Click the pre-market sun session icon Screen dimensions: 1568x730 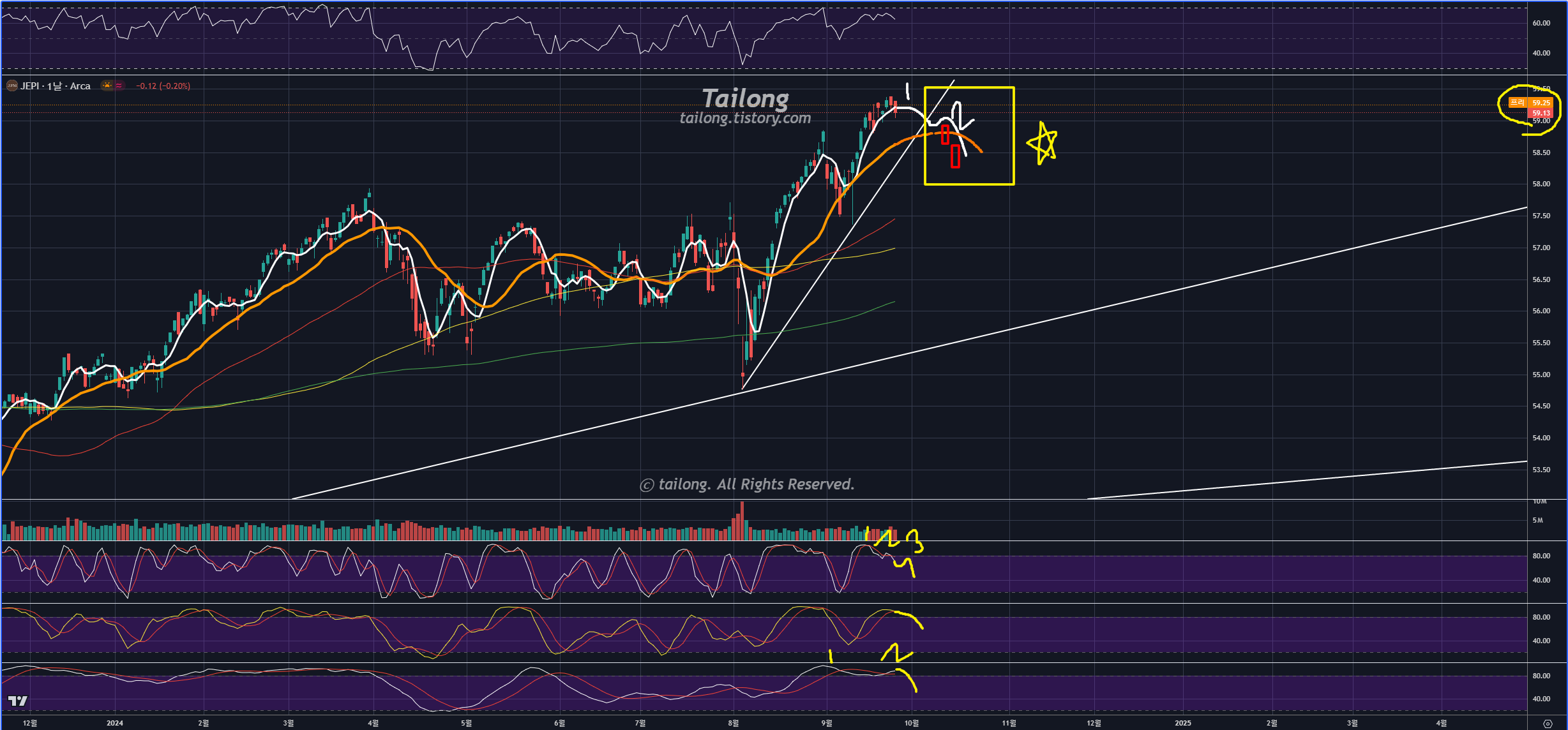(x=107, y=86)
